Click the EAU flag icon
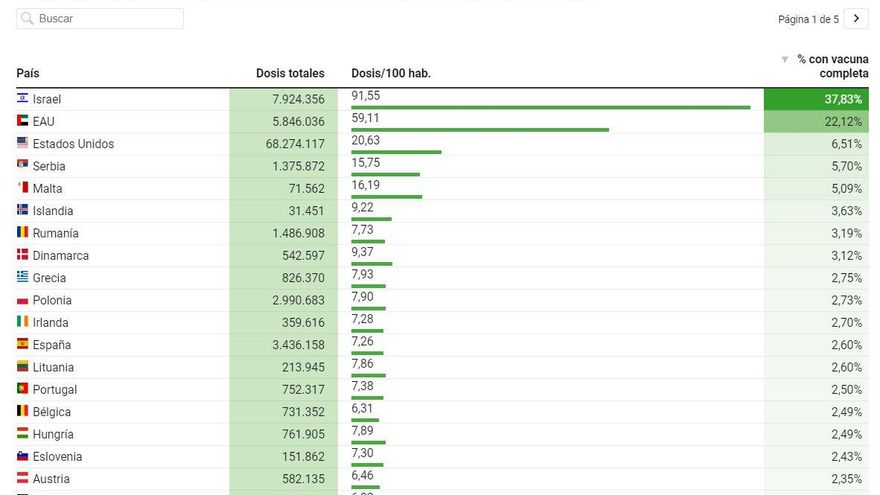The width and height of the screenshot is (880, 495). tap(22, 121)
